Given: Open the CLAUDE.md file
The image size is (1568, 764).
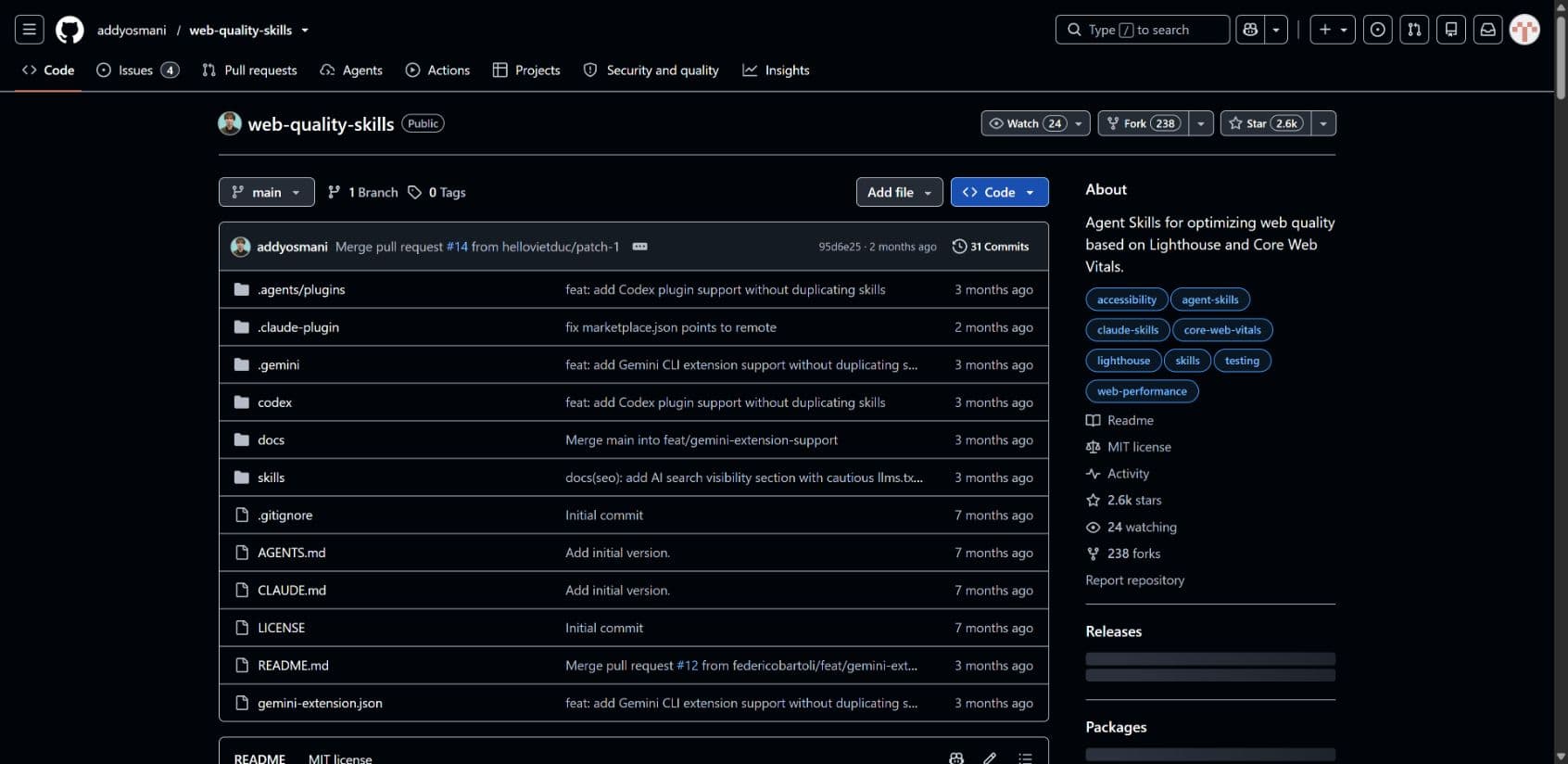Looking at the screenshot, I should pos(291,590).
